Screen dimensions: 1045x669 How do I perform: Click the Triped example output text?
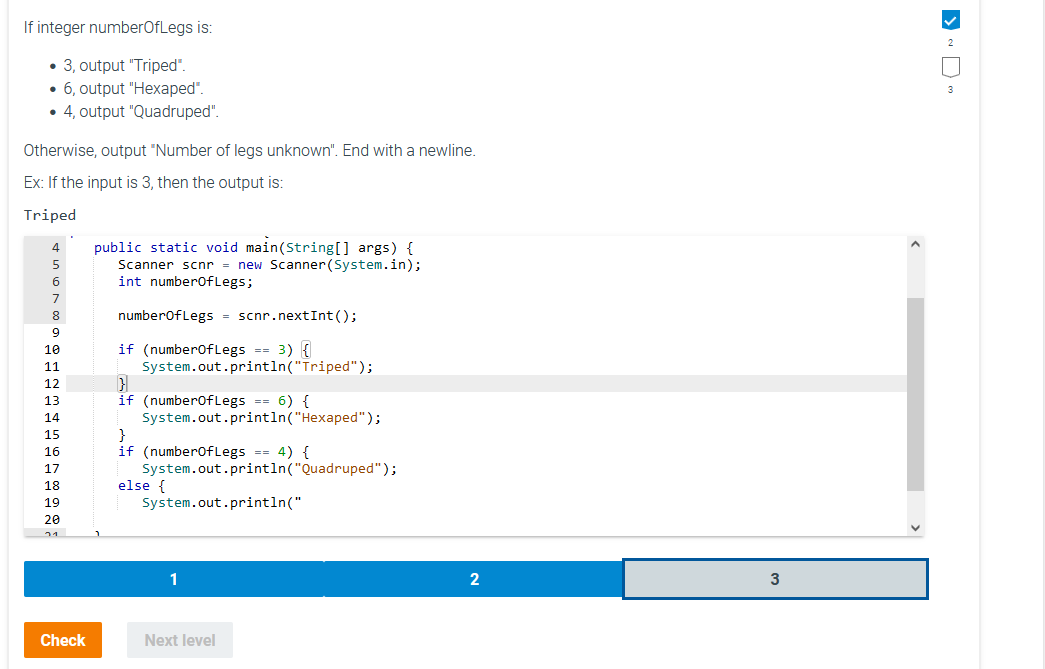click(x=49, y=214)
